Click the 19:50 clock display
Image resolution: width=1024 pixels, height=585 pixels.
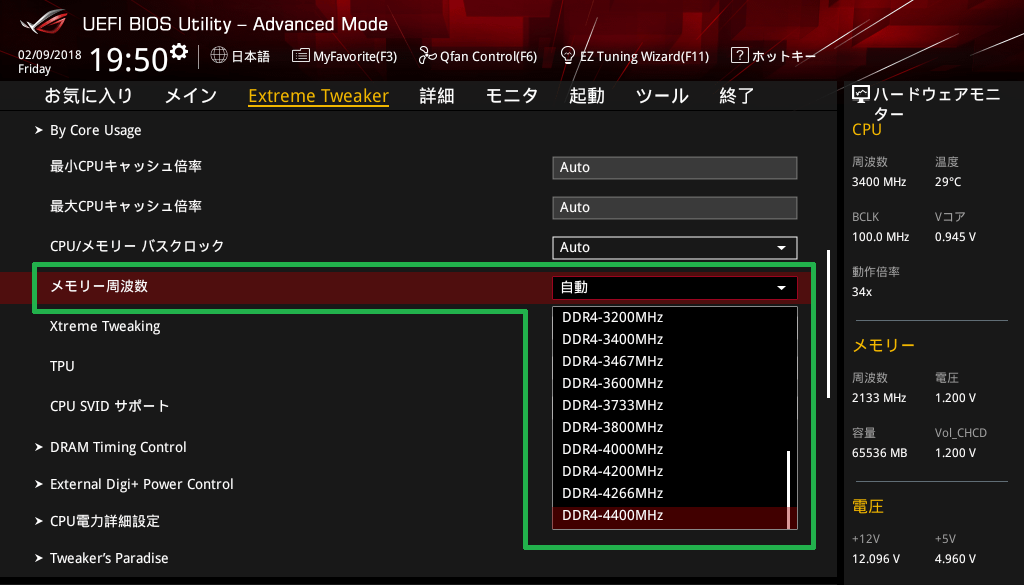tap(129, 59)
